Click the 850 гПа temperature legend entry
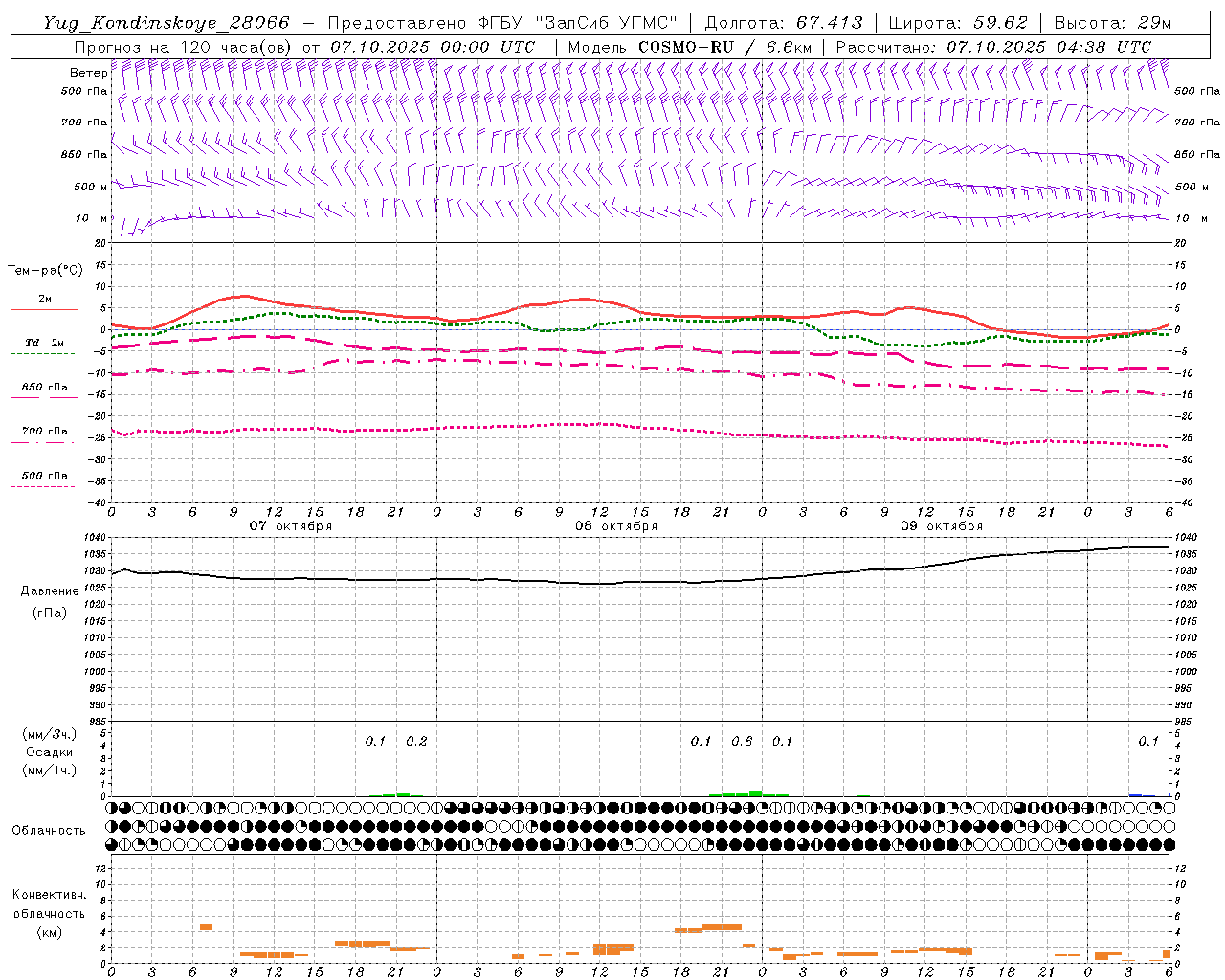The width and height of the screenshot is (1225, 980). tap(44, 390)
